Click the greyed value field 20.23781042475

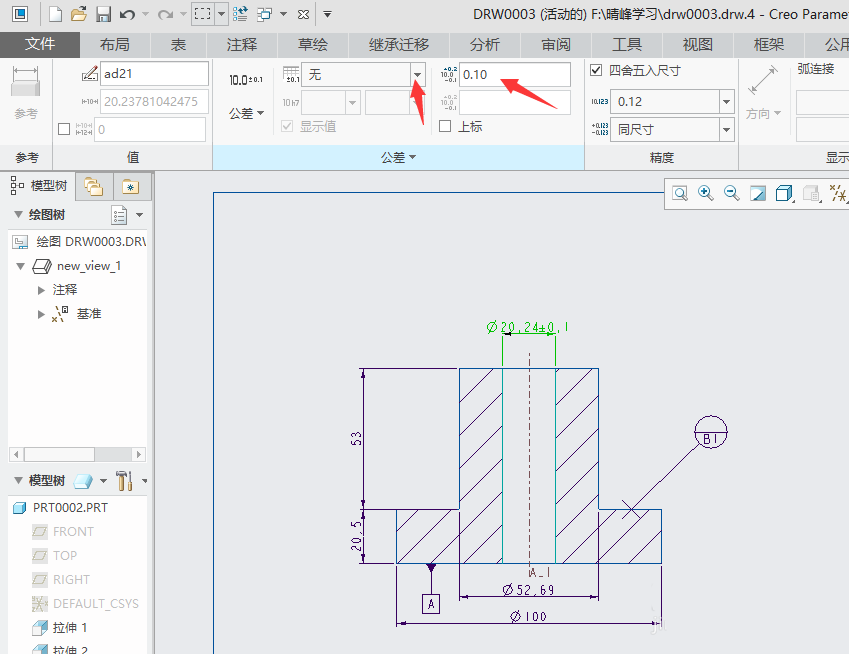tap(154, 102)
